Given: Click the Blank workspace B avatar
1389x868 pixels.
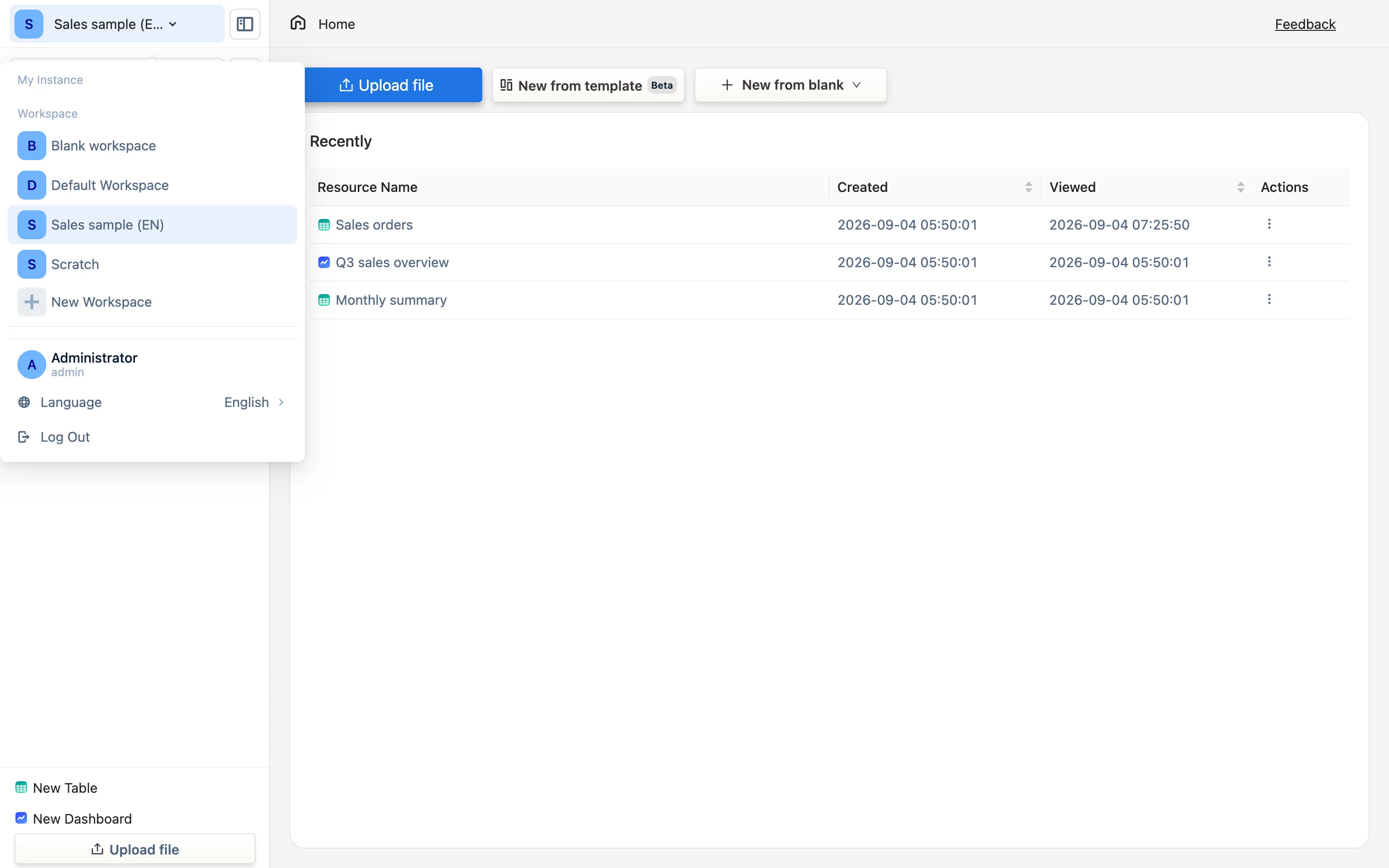Looking at the screenshot, I should point(31,146).
